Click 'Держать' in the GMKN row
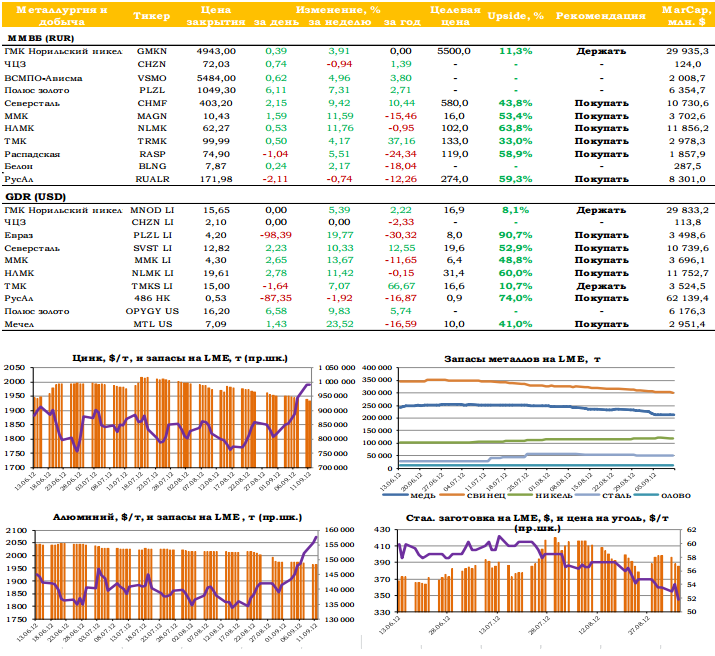This screenshot has width=715, height=656. click(601, 52)
